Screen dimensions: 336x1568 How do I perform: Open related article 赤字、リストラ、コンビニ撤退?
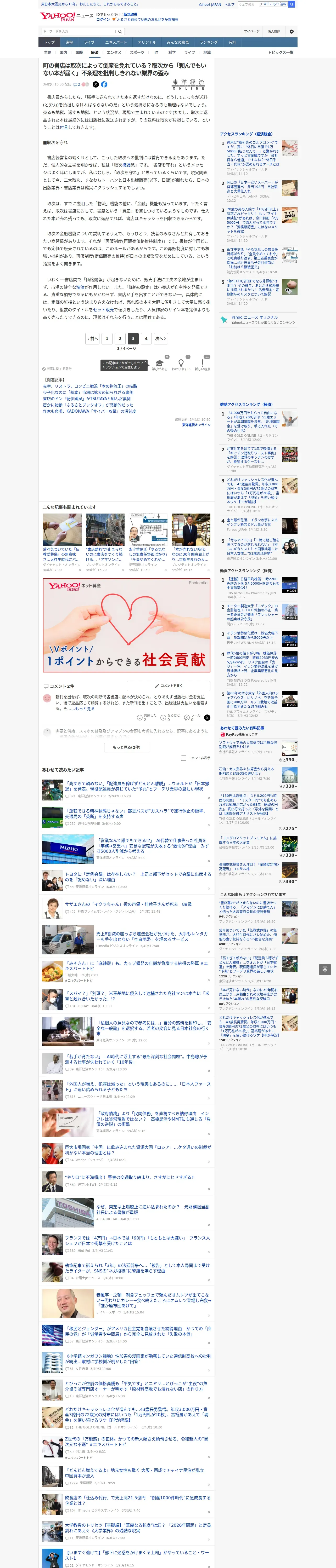point(90,386)
